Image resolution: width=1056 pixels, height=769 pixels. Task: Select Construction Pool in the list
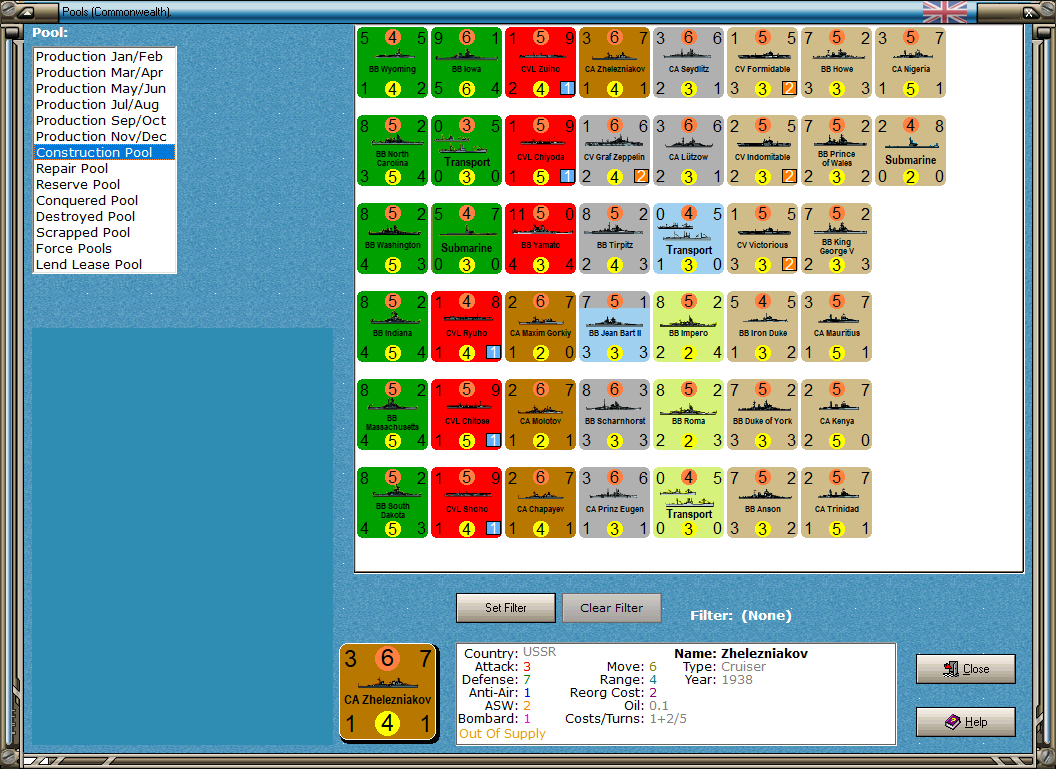[104, 152]
